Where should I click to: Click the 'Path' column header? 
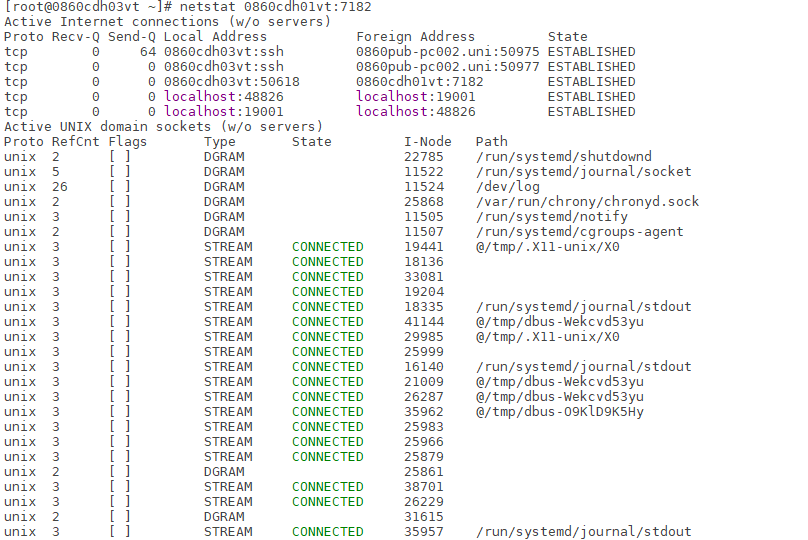tap(492, 142)
